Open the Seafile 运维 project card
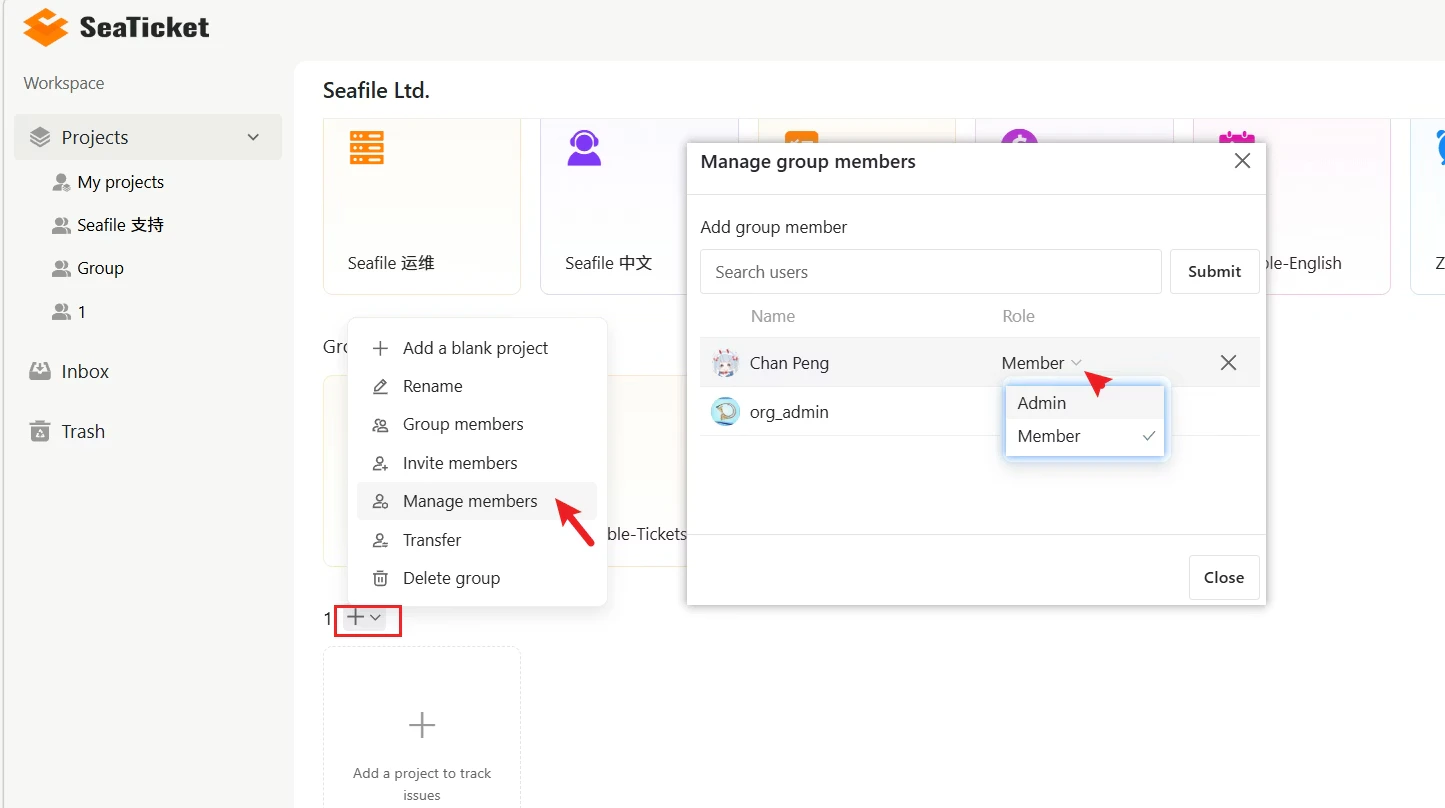This screenshot has height=808, width=1445. [422, 206]
